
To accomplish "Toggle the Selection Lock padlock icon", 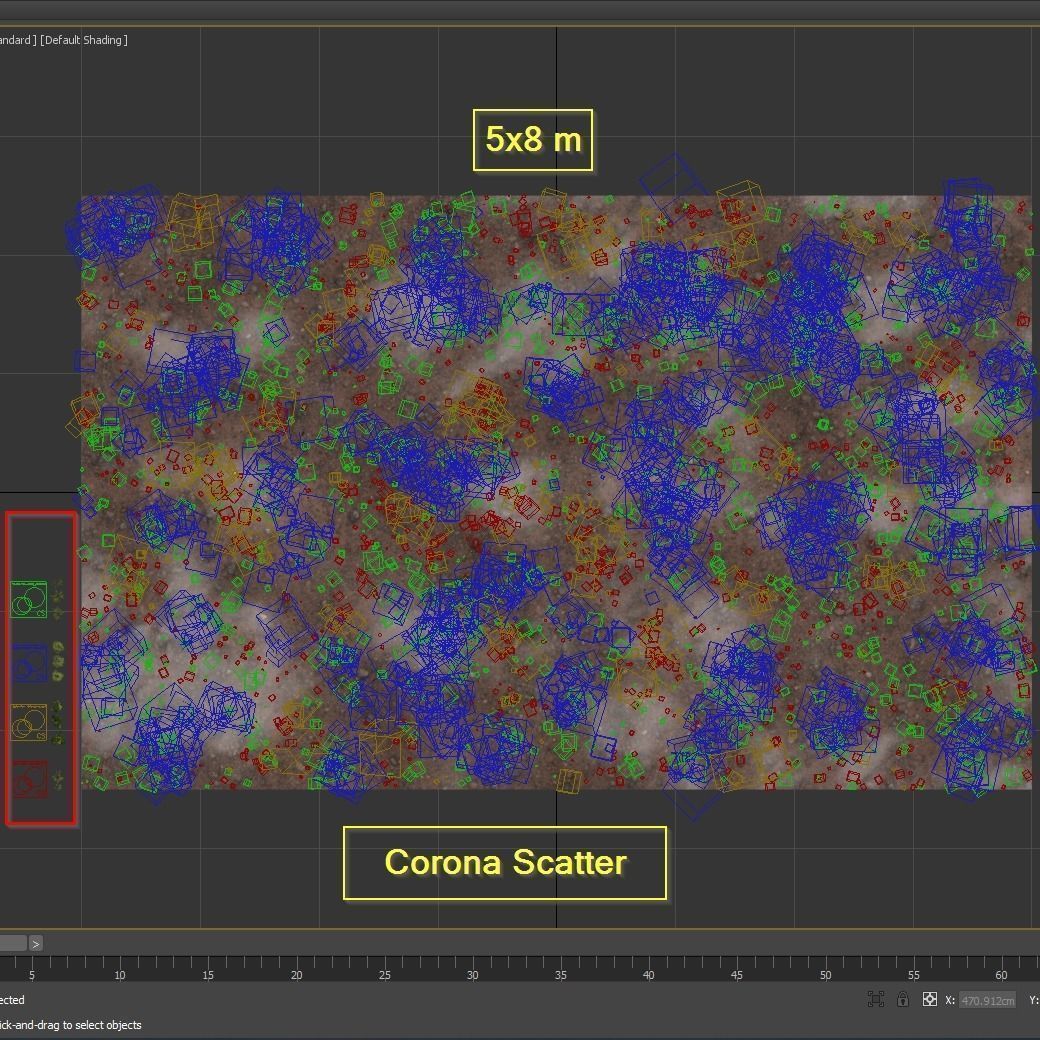I will [903, 1000].
